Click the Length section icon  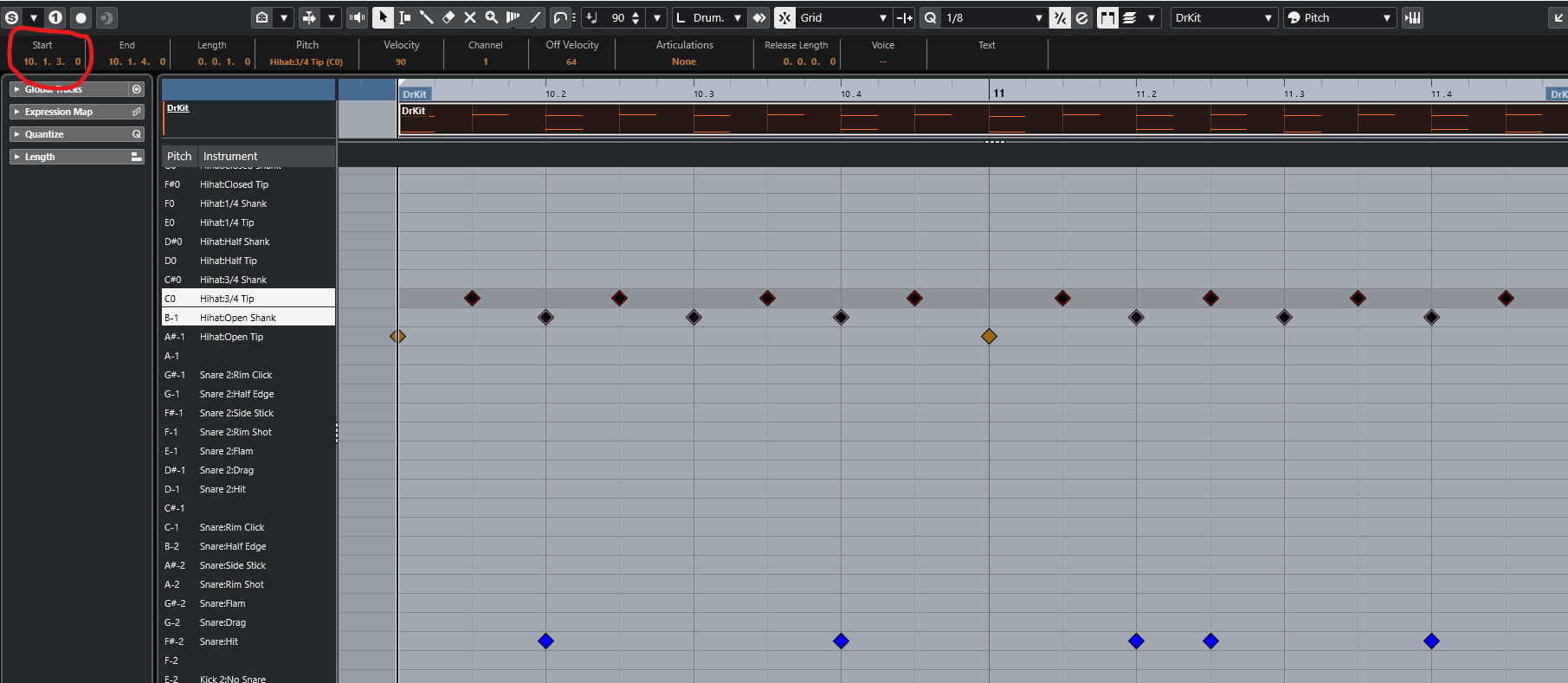(136, 157)
